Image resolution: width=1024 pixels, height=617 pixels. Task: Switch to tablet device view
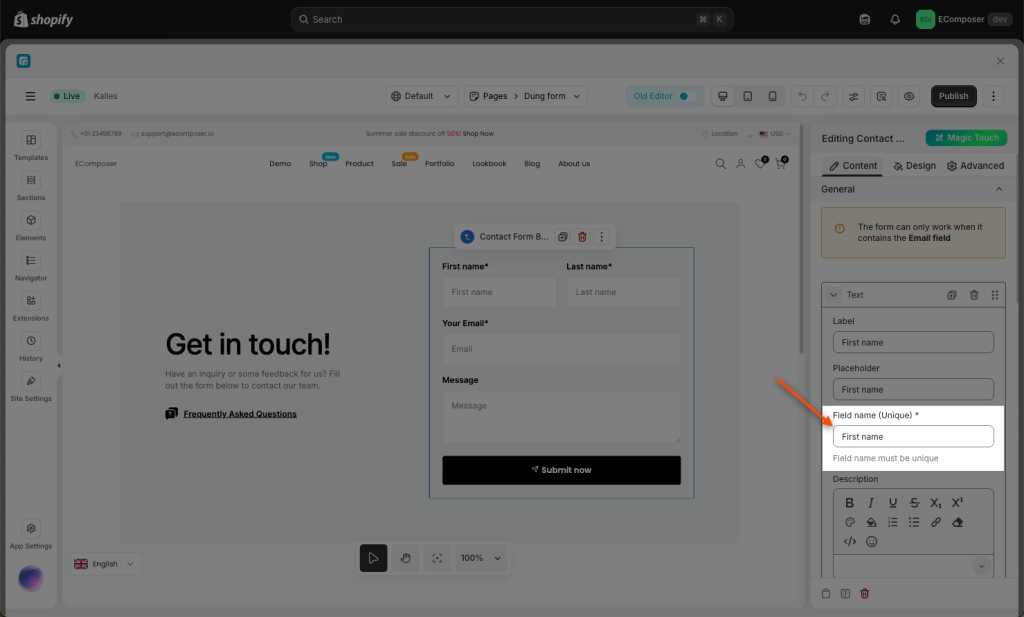(747, 96)
